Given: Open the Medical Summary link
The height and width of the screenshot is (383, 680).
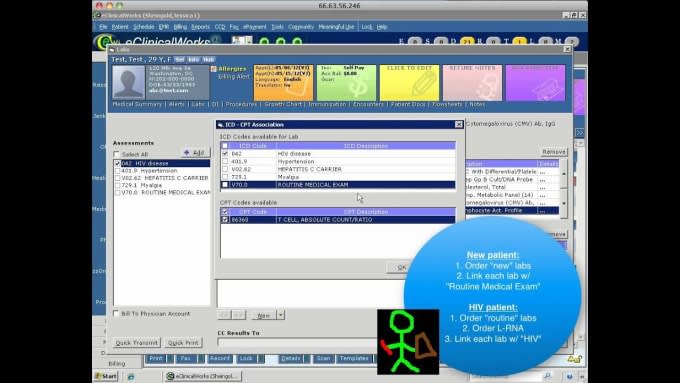Looking at the screenshot, I should [137, 105].
